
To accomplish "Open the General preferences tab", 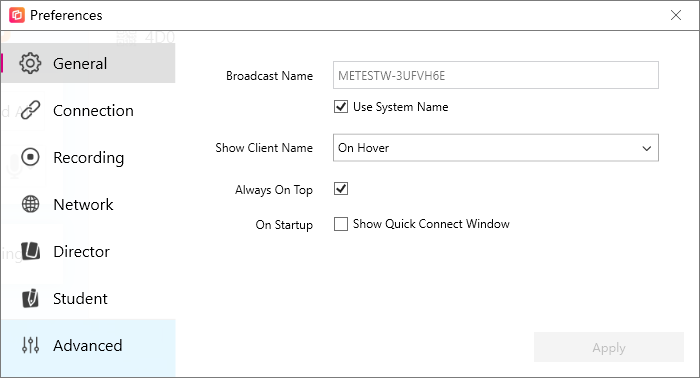I will (88, 63).
